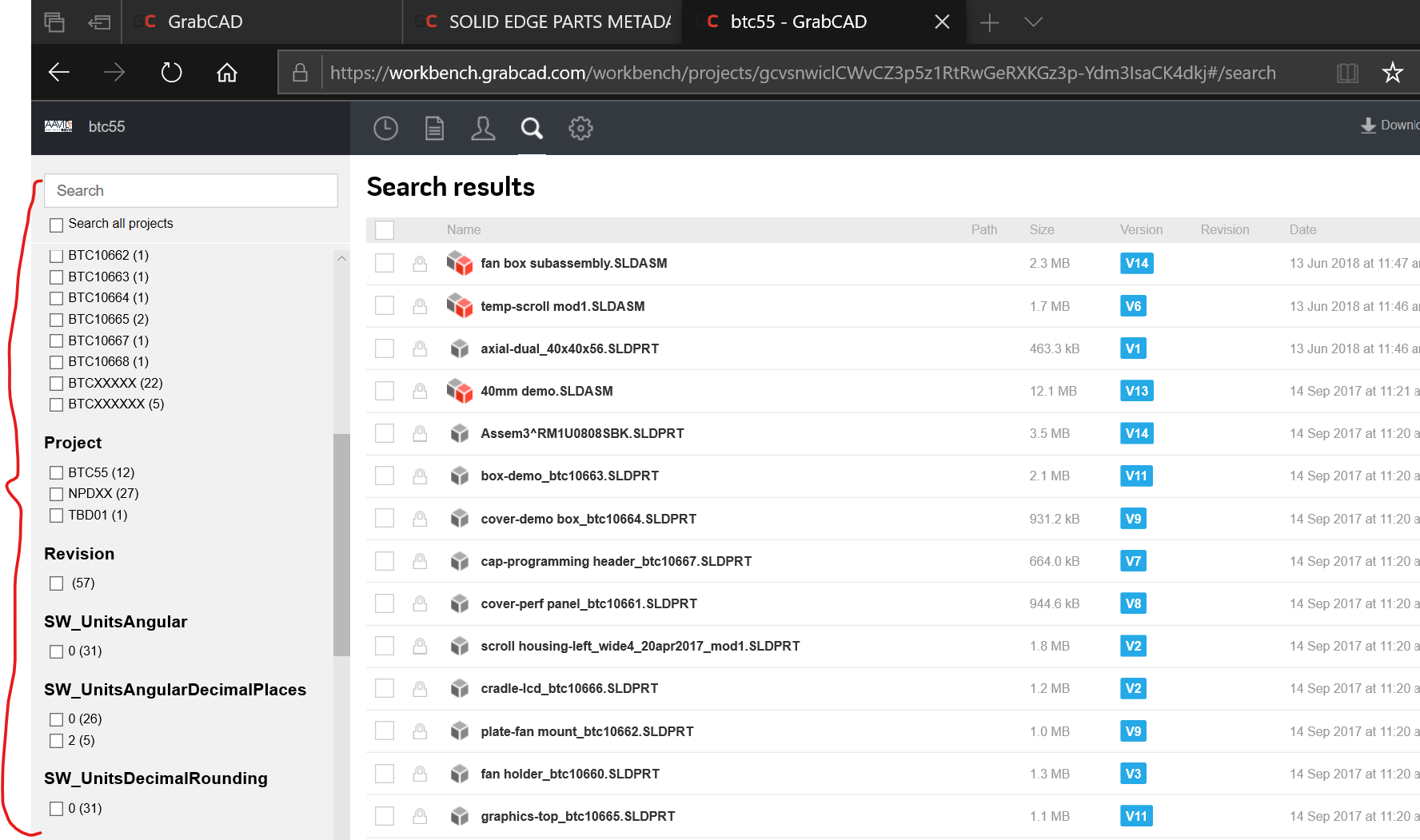This screenshot has height=840, width=1420.
Task: Select the search magnifier icon
Action: (x=532, y=128)
